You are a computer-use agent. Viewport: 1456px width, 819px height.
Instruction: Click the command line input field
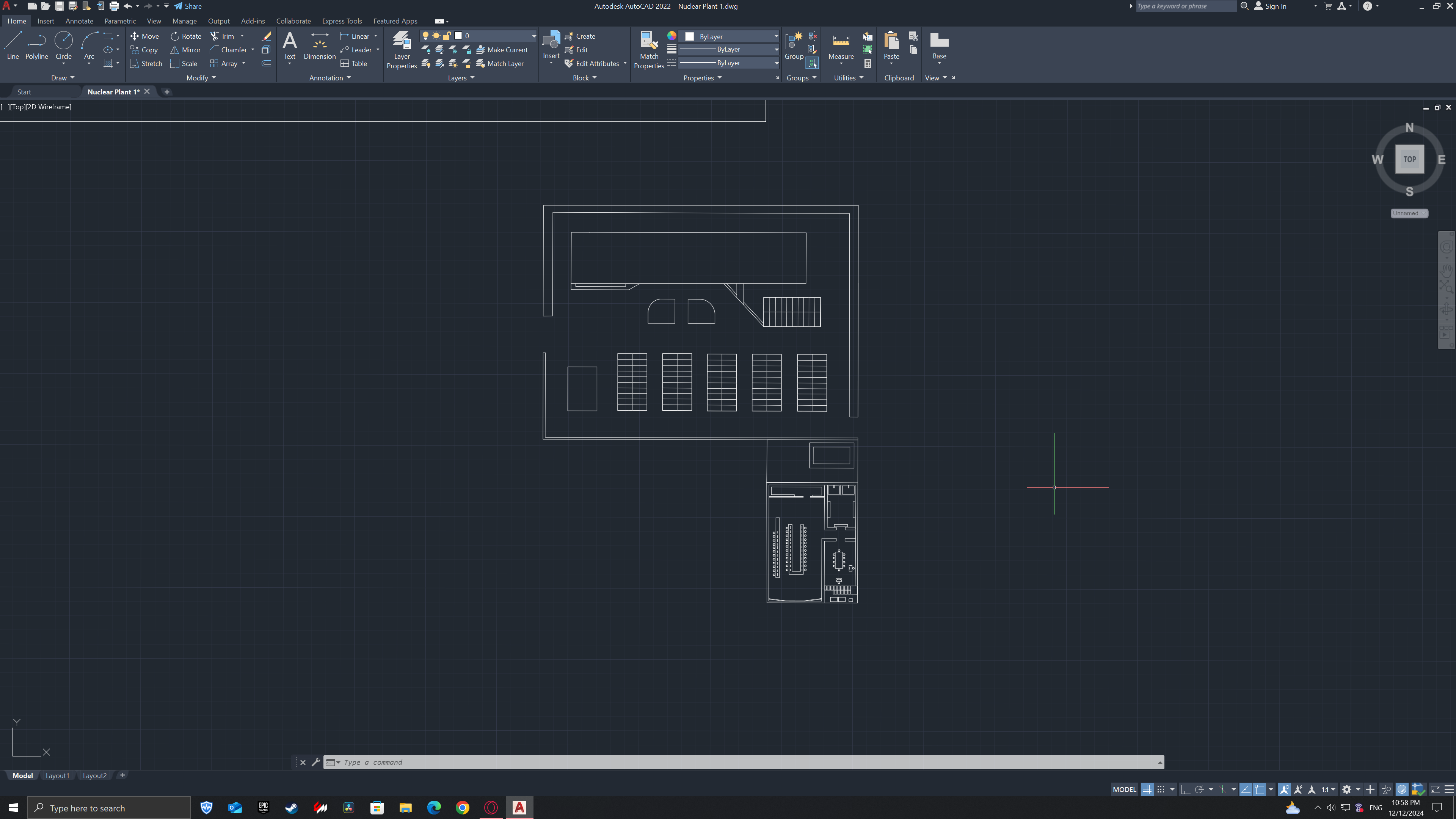click(735, 762)
